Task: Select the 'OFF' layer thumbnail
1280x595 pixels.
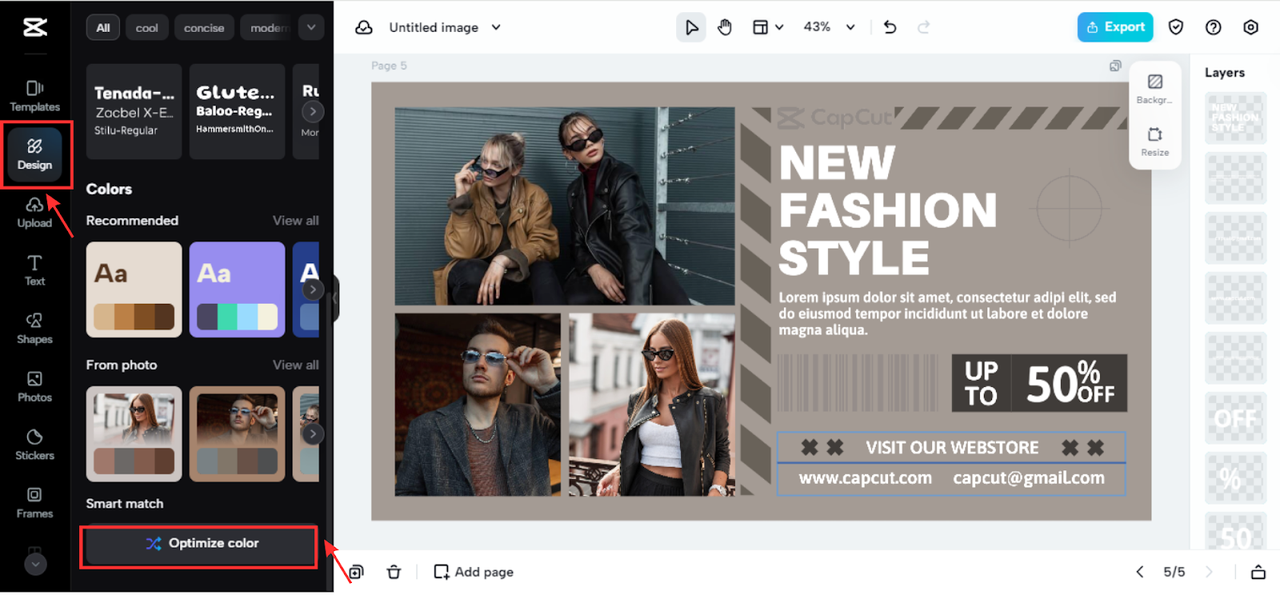Action: coord(1236,418)
